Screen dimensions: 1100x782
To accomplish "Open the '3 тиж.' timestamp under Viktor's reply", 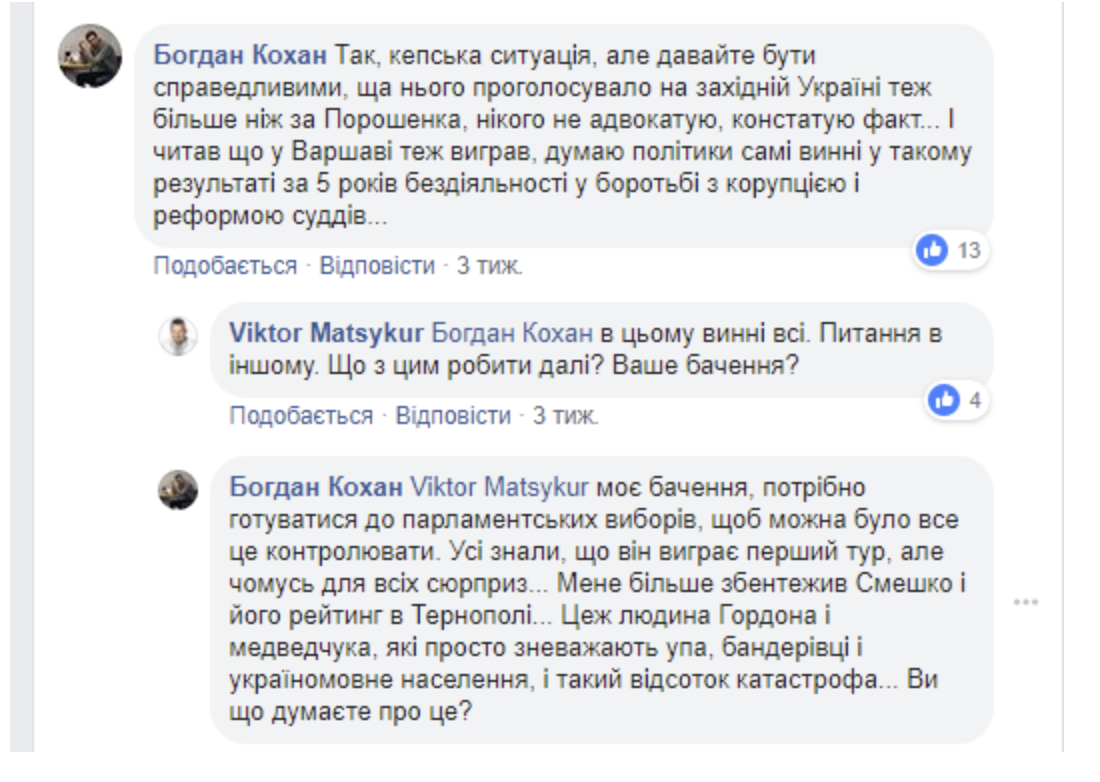I will pyautogui.click(x=565, y=416).
